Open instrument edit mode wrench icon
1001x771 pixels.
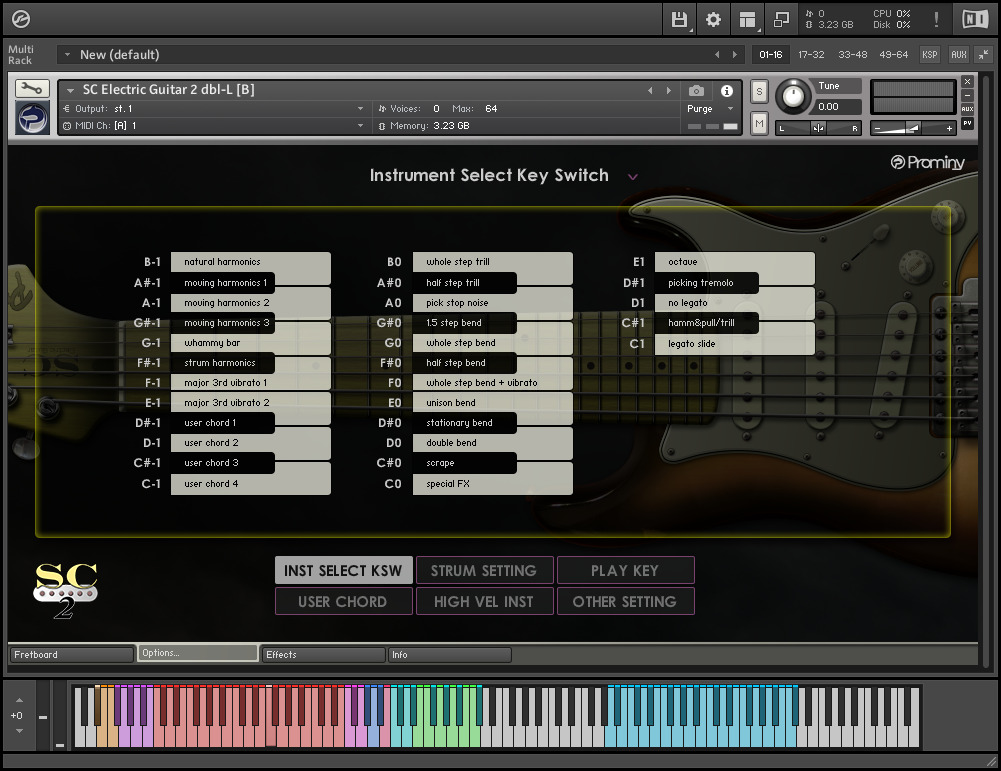click(x=32, y=89)
